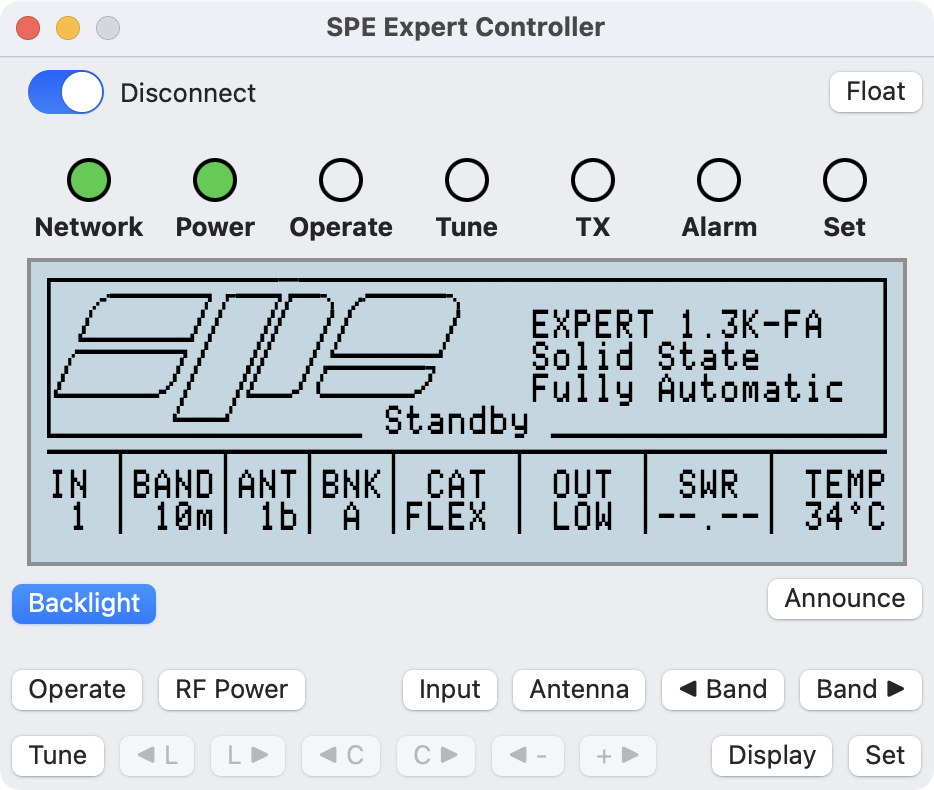934x790 pixels.
Task: Click the Set status indicator light
Action: coord(845,180)
